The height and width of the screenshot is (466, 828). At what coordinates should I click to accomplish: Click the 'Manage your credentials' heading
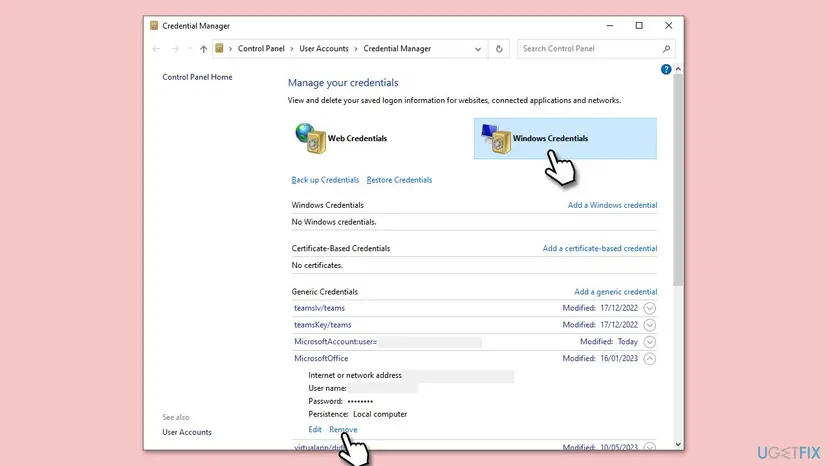tap(343, 83)
